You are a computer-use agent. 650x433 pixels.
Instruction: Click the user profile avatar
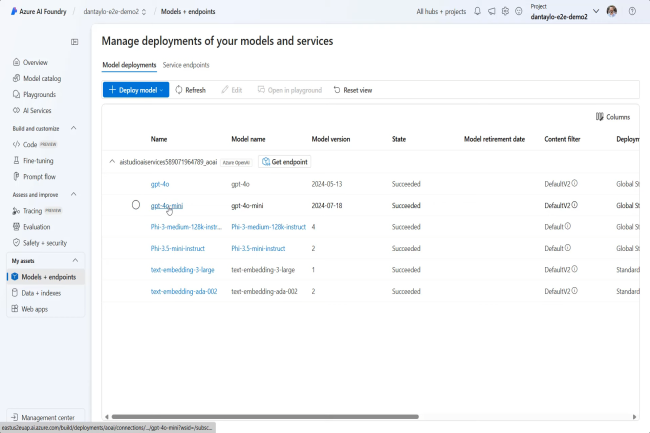pyautogui.click(x=612, y=11)
